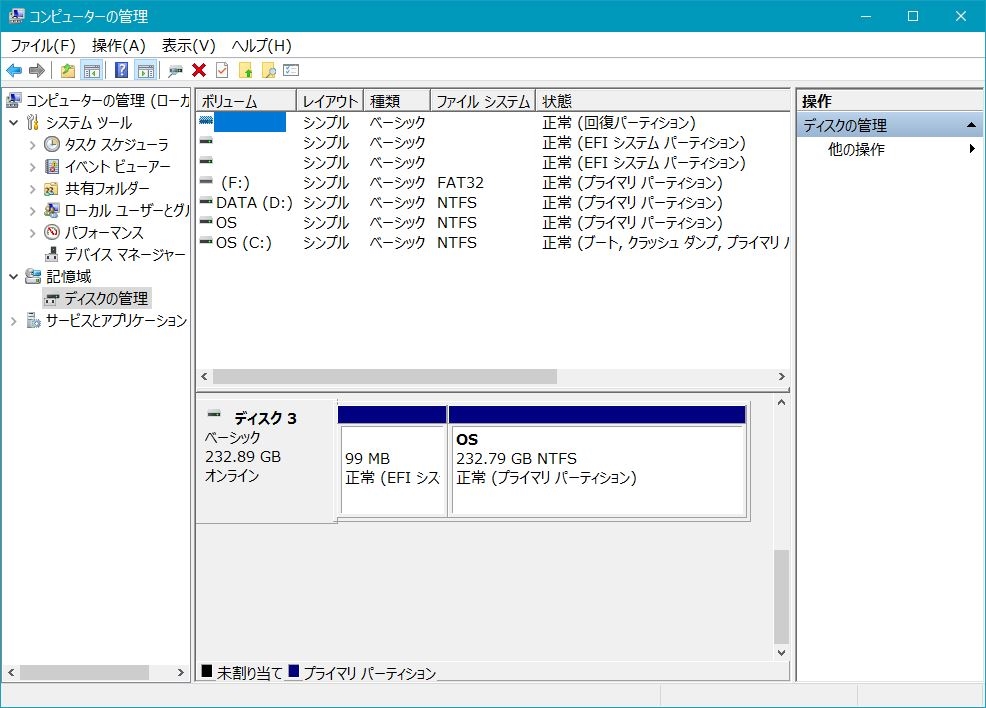This screenshot has height=708, width=986.
Task: Select パフォーマンス in the tree
Action: point(104,233)
